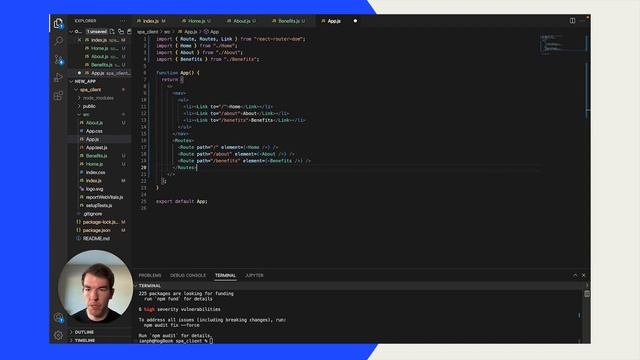Click spa_client in the breadcrumb path
Image resolution: width=640 pixels, height=360 pixels.
tap(147, 31)
